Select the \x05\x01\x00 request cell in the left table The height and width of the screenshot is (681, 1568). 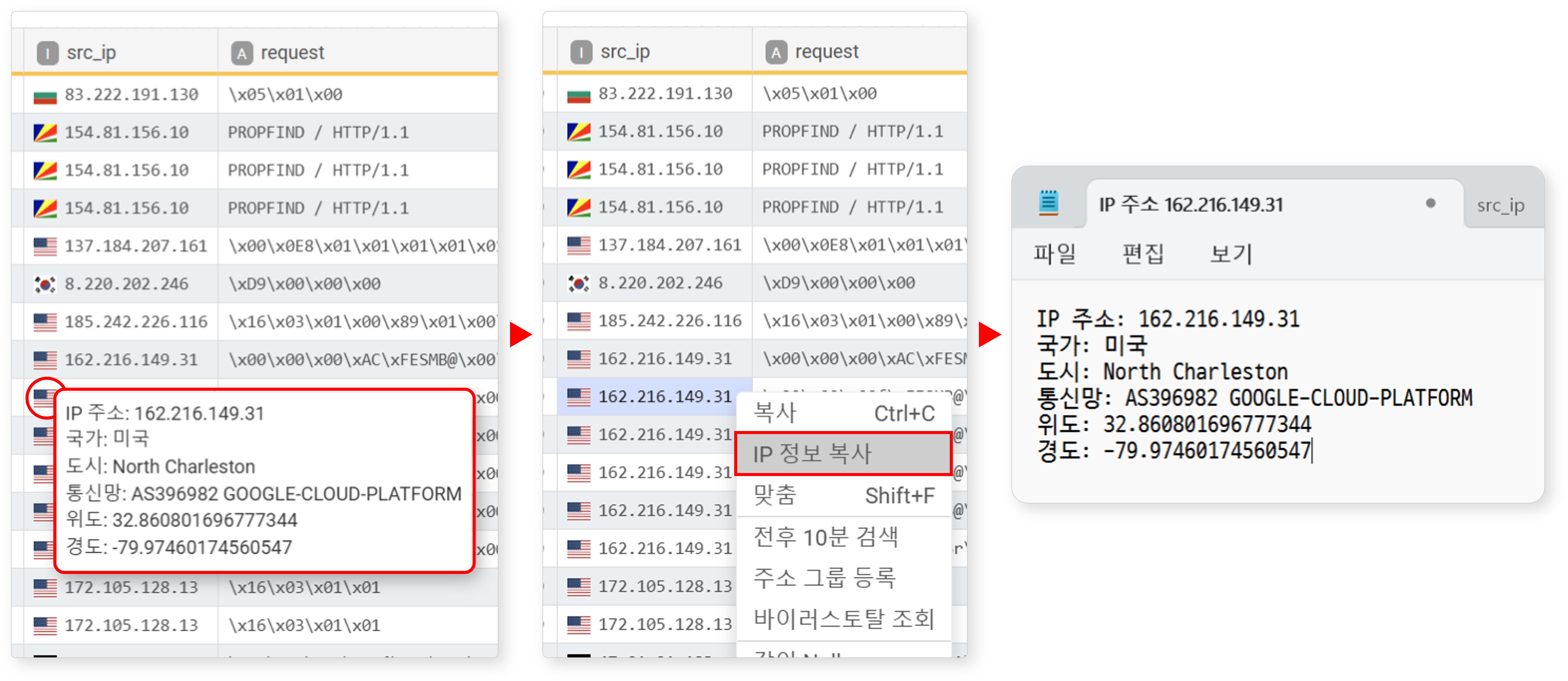[x=358, y=95]
